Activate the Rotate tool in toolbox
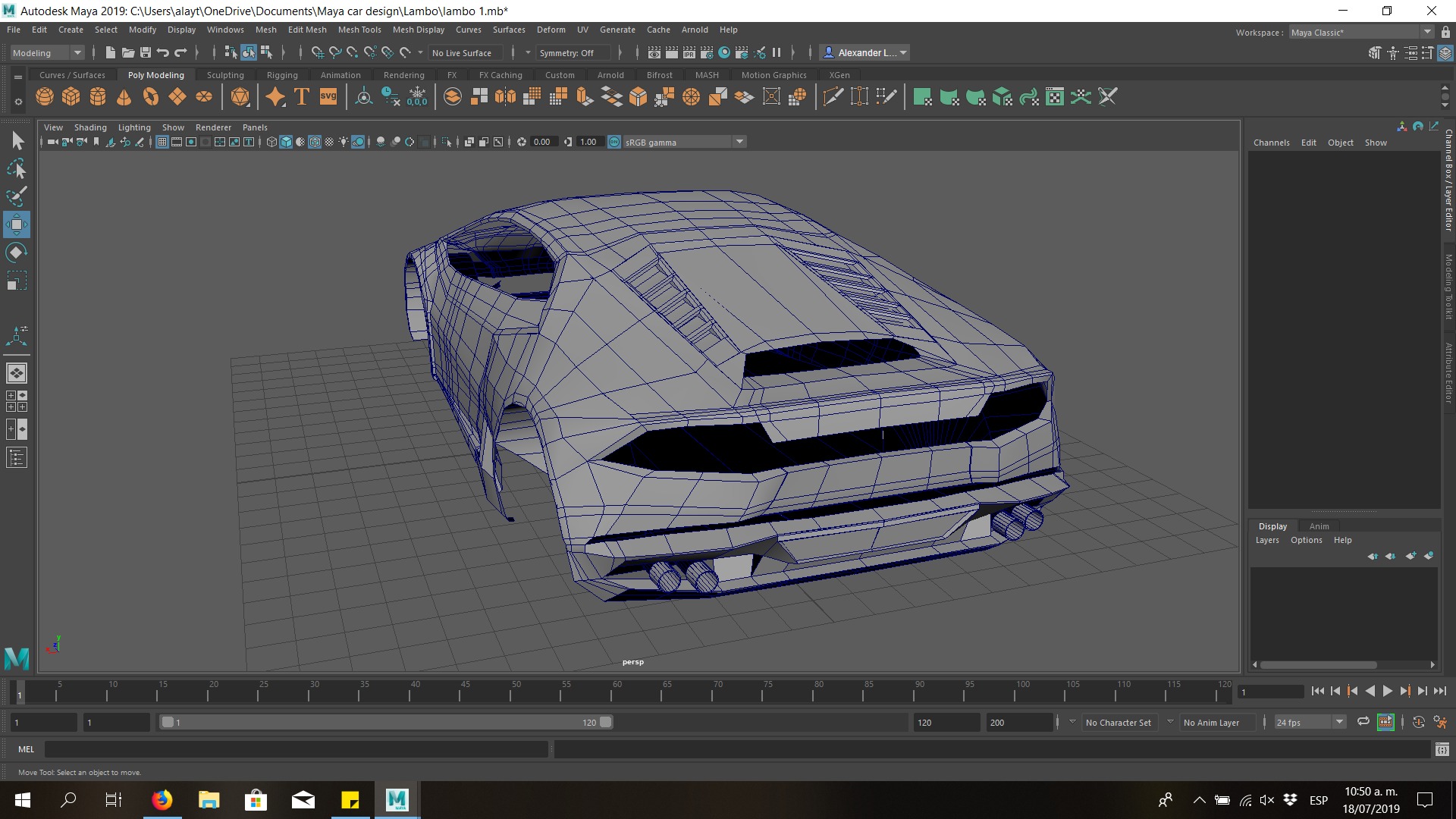 17,253
